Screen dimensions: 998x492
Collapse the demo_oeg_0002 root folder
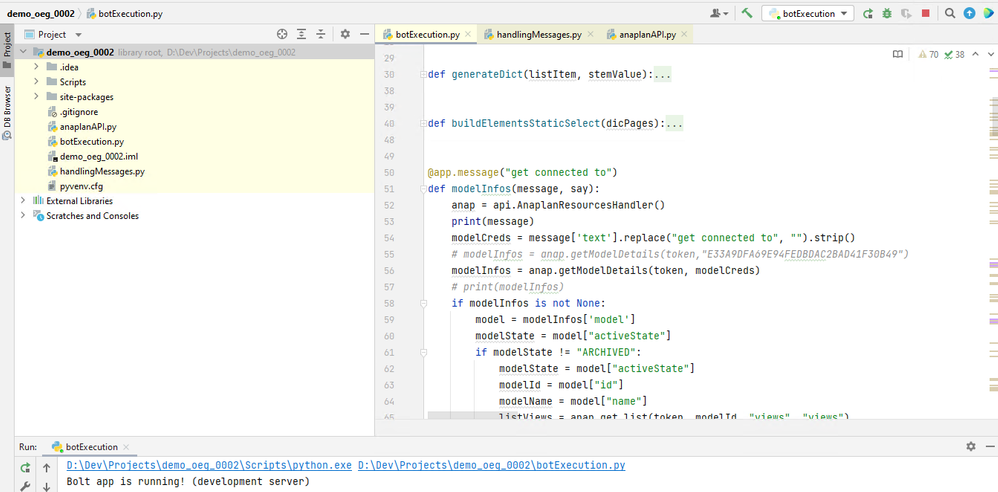23,52
